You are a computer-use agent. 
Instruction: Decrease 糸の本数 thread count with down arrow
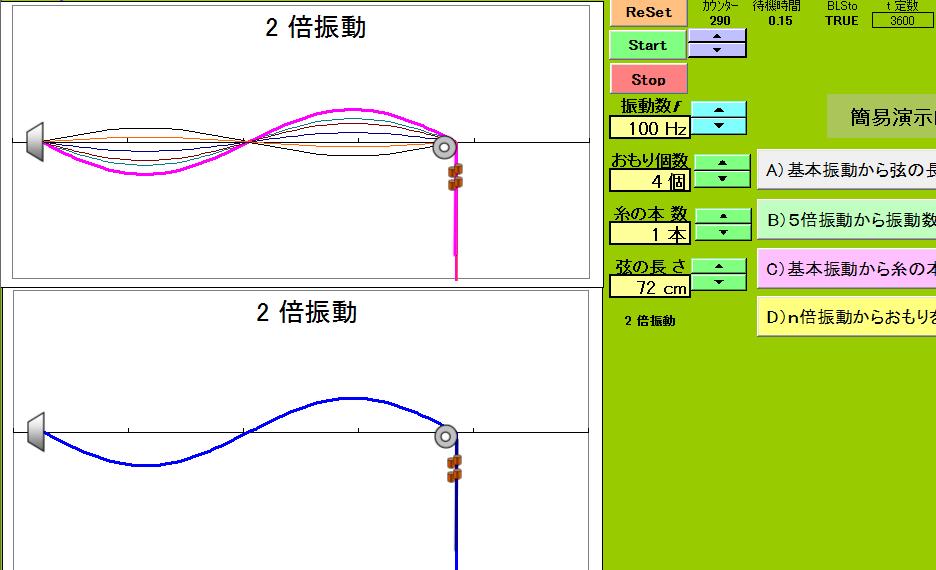tap(723, 232)
